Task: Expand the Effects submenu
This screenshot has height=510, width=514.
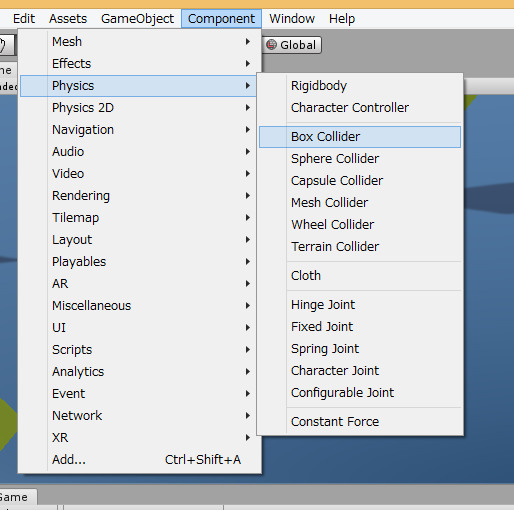Action: [x=138, y=64]
